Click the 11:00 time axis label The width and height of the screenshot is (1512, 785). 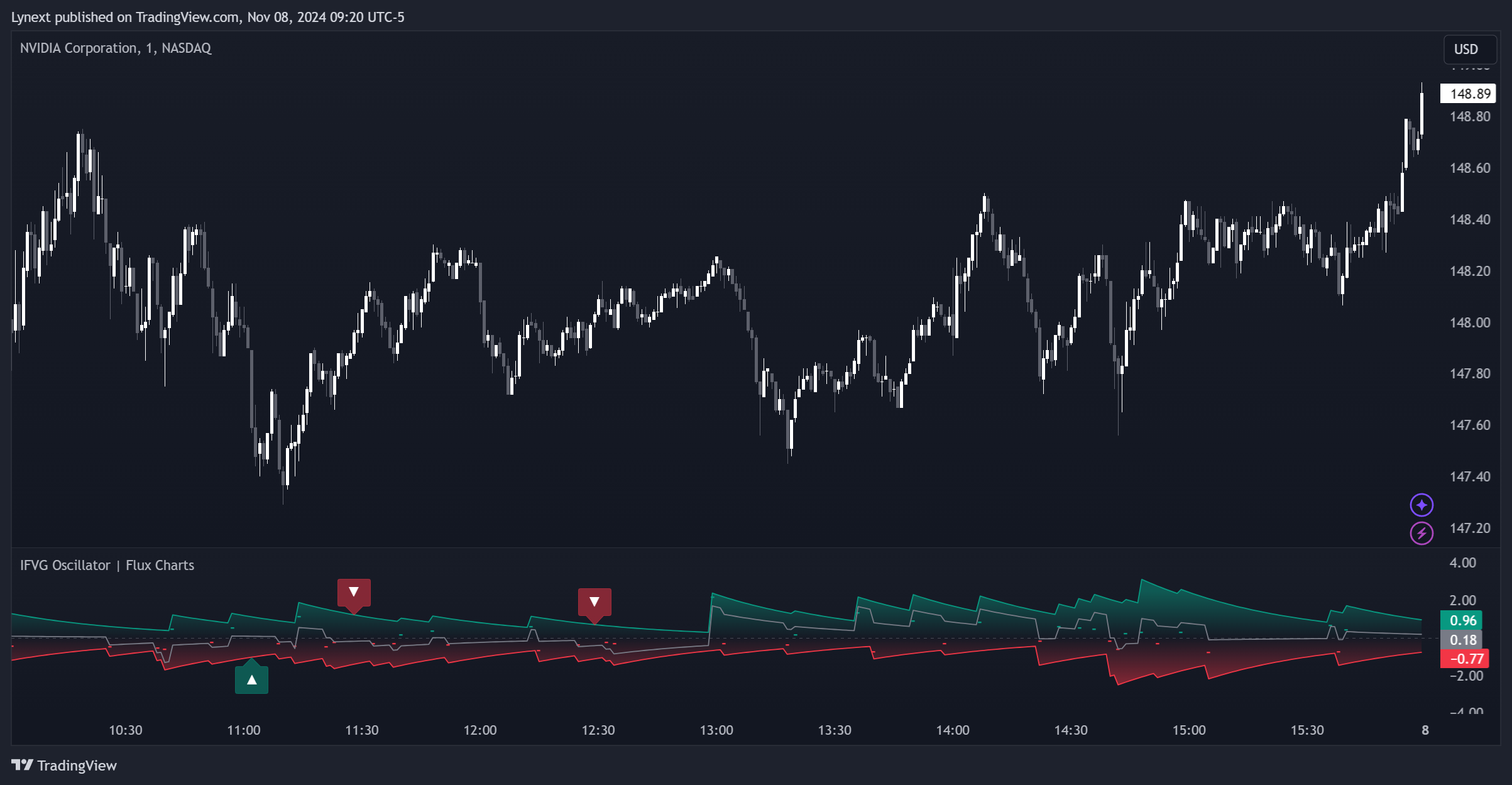pos(244,730)
